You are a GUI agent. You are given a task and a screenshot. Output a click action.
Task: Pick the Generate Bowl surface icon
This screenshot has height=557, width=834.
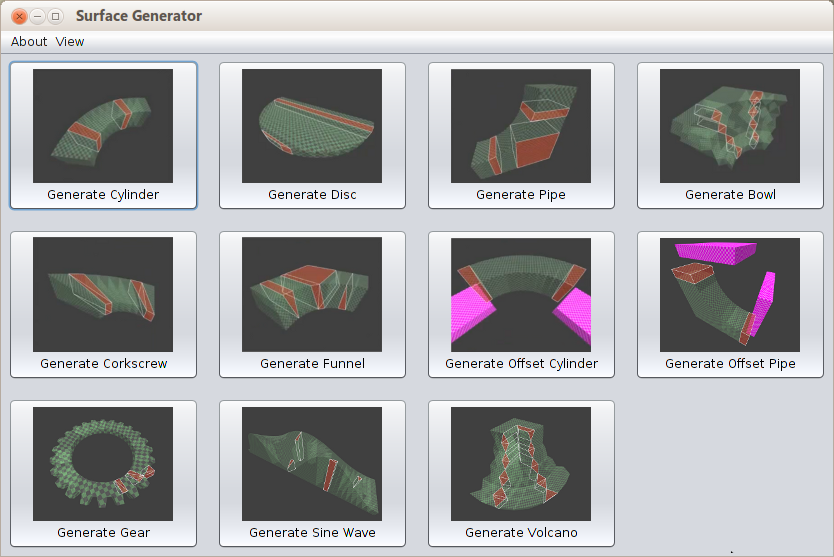(x=730, y=125)
